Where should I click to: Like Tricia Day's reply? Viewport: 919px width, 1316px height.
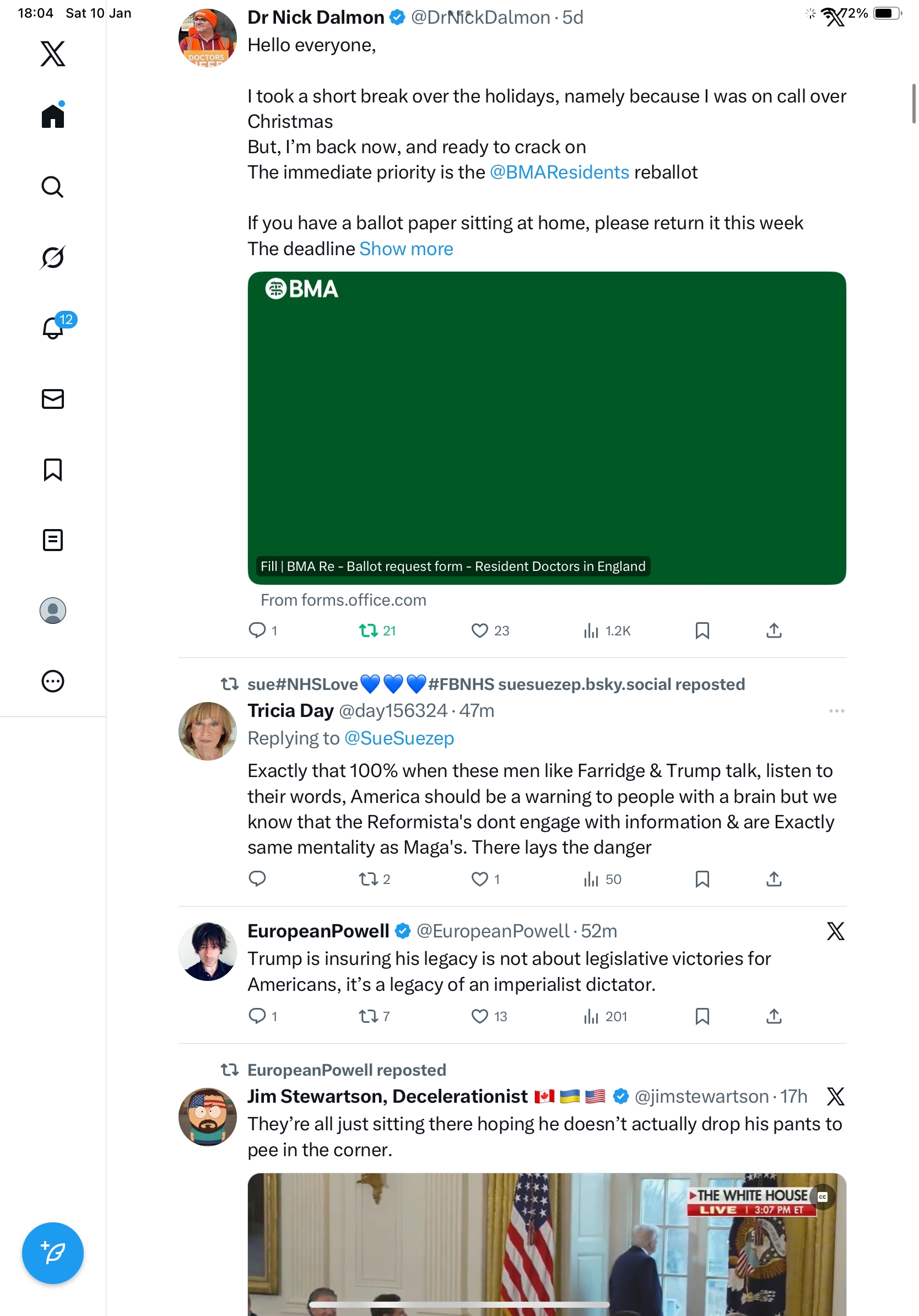[x=479, y=879]
